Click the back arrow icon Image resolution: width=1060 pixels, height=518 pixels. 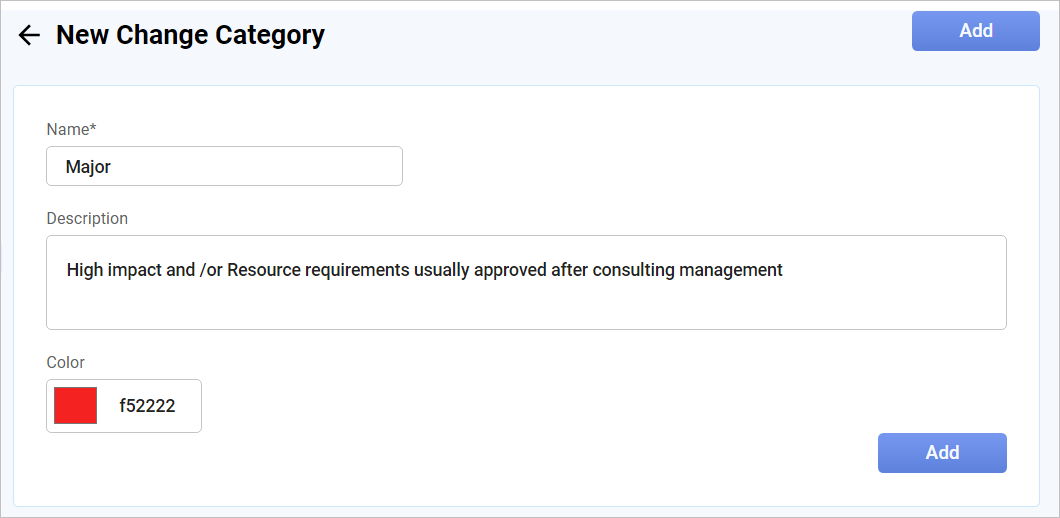coord(29,35)
